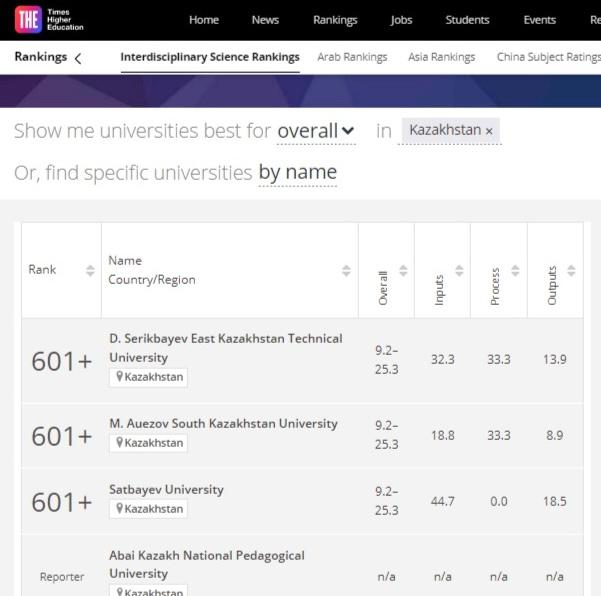This screenshot has width=601, height=596.
Task: Click 'by name' university search link
Action: tap(297, 173)
